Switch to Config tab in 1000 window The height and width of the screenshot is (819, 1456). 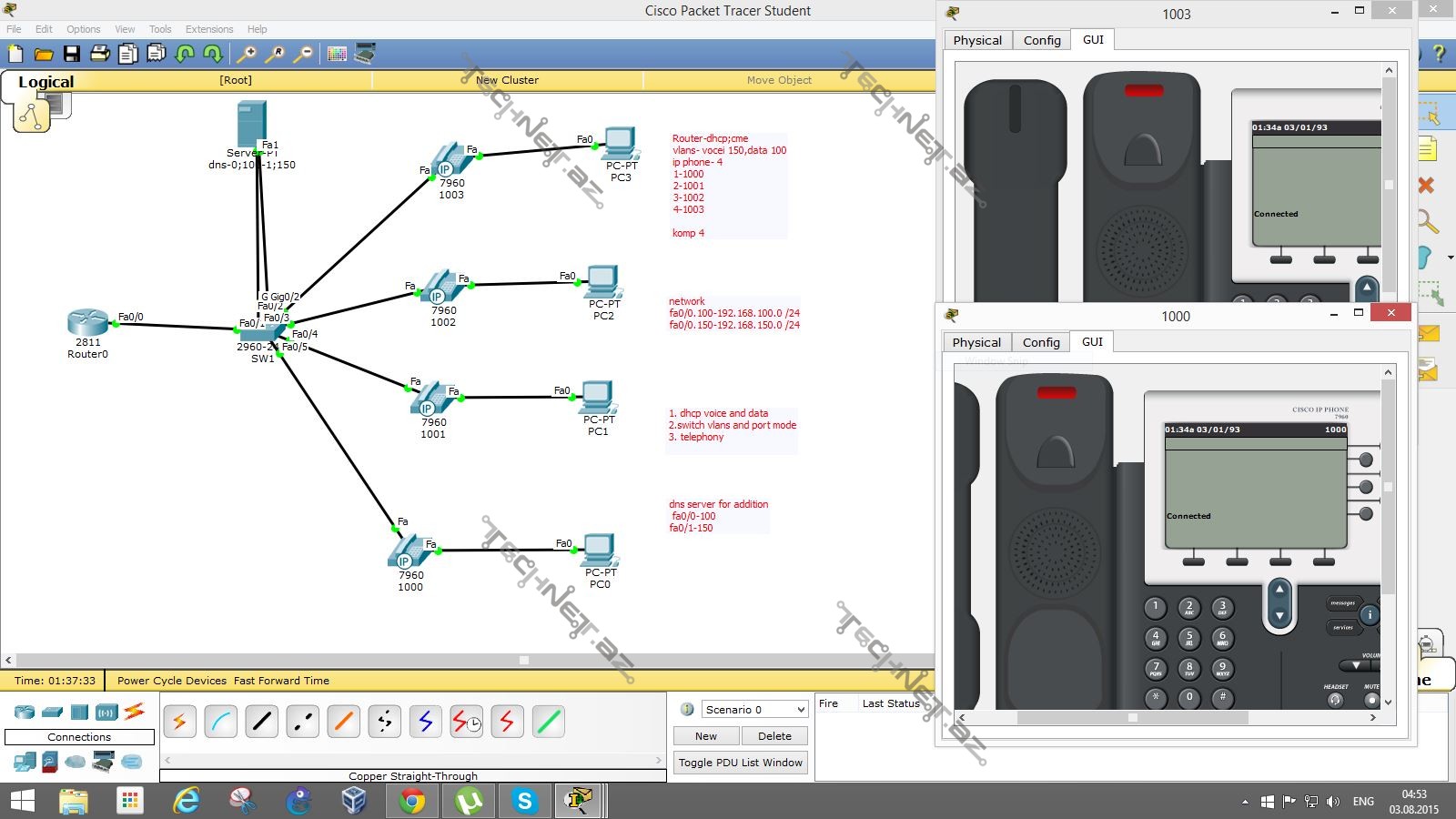pyautogui.click(x=1041, y=342)
